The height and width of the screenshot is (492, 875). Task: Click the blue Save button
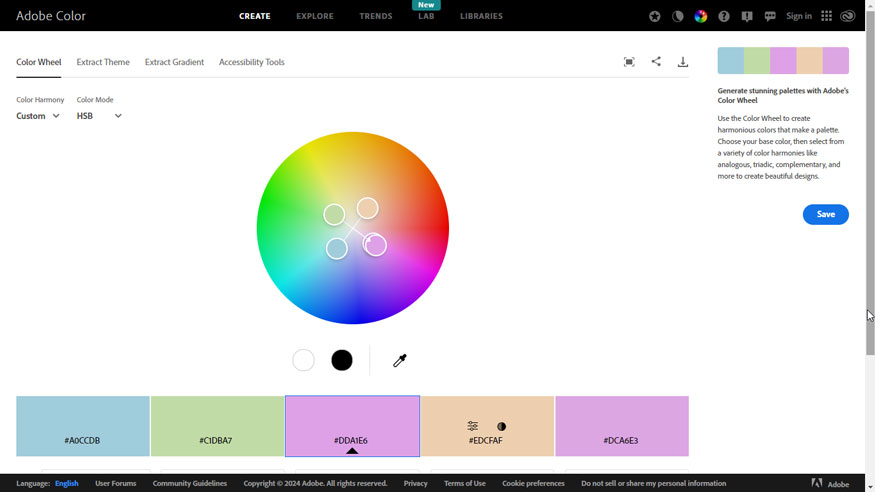[x=825, y=214]
